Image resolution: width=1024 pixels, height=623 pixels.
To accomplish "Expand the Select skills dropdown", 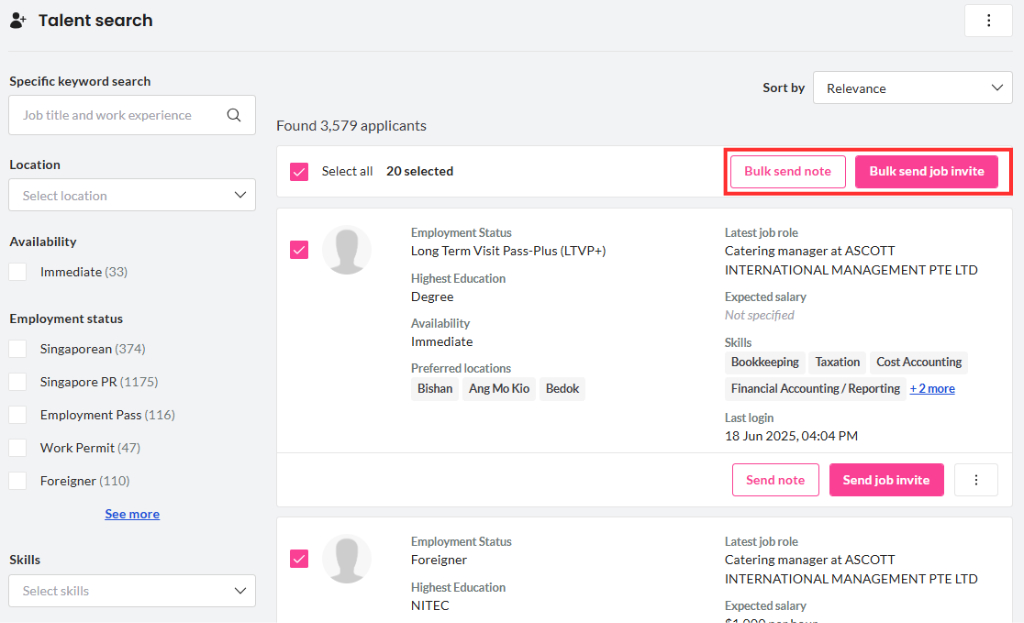I will 132,591.
